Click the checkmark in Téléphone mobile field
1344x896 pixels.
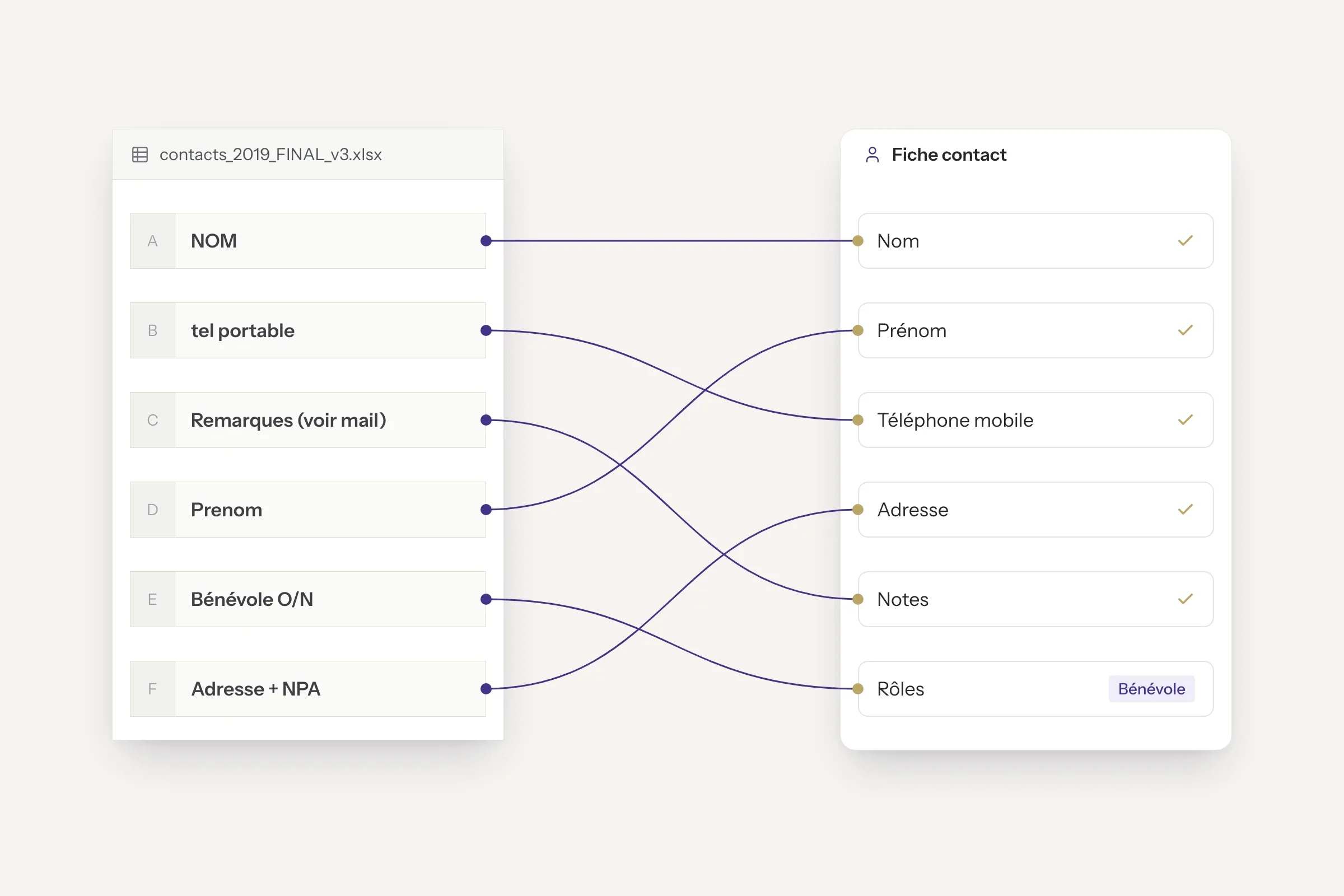(x=1185, y=420)
